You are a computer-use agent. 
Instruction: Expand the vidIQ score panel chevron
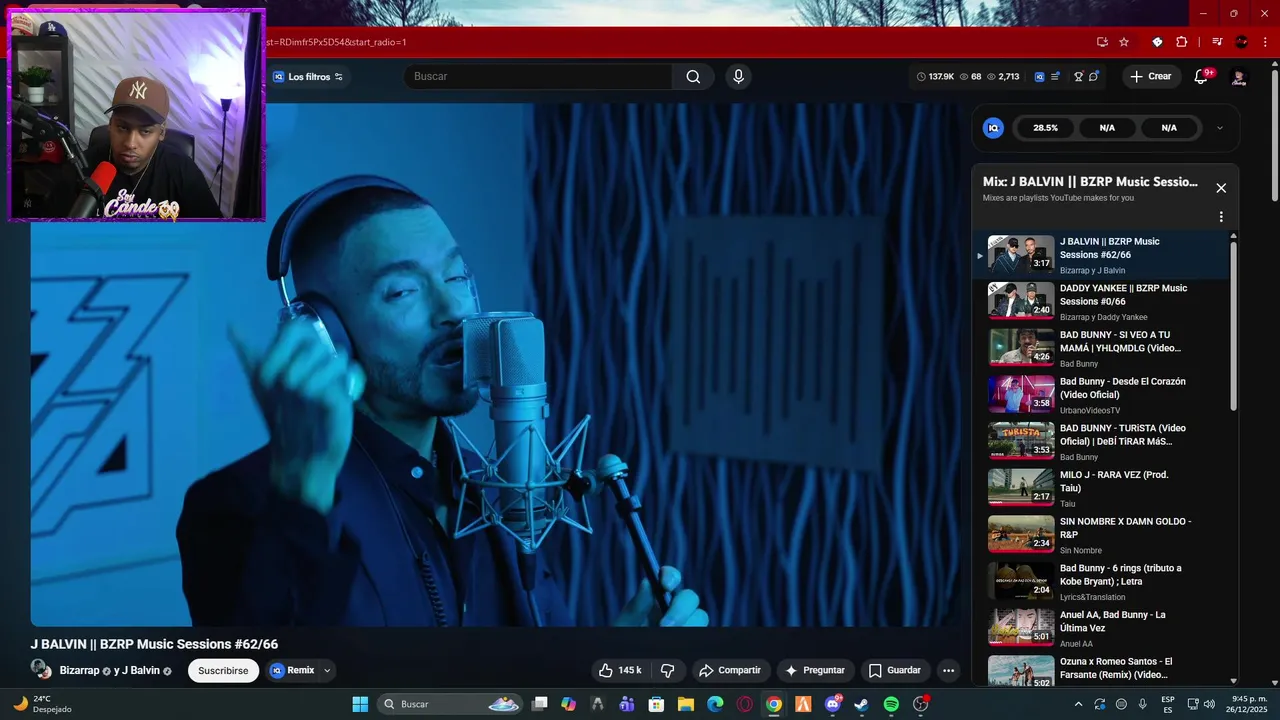pyautogui.click(x=1219, y=128)
